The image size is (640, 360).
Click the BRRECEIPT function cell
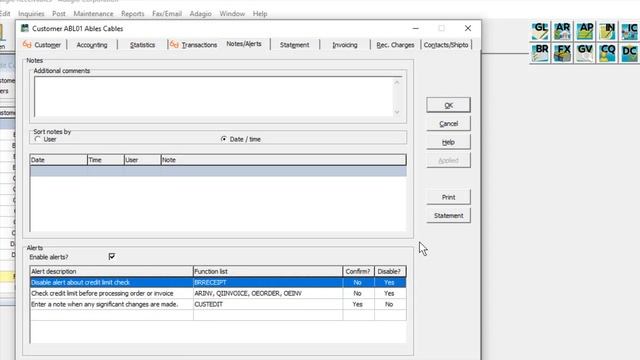coord(268,282)
